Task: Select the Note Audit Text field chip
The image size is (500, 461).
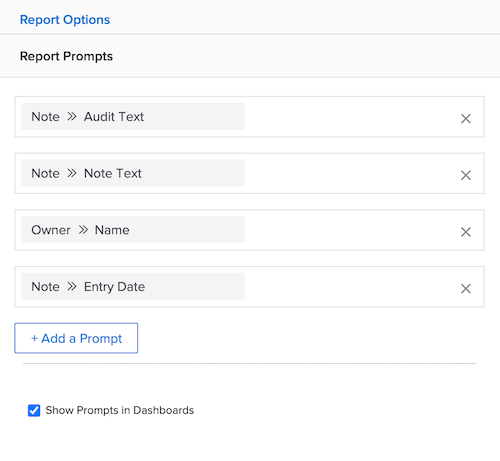Action: coord(133,116)
